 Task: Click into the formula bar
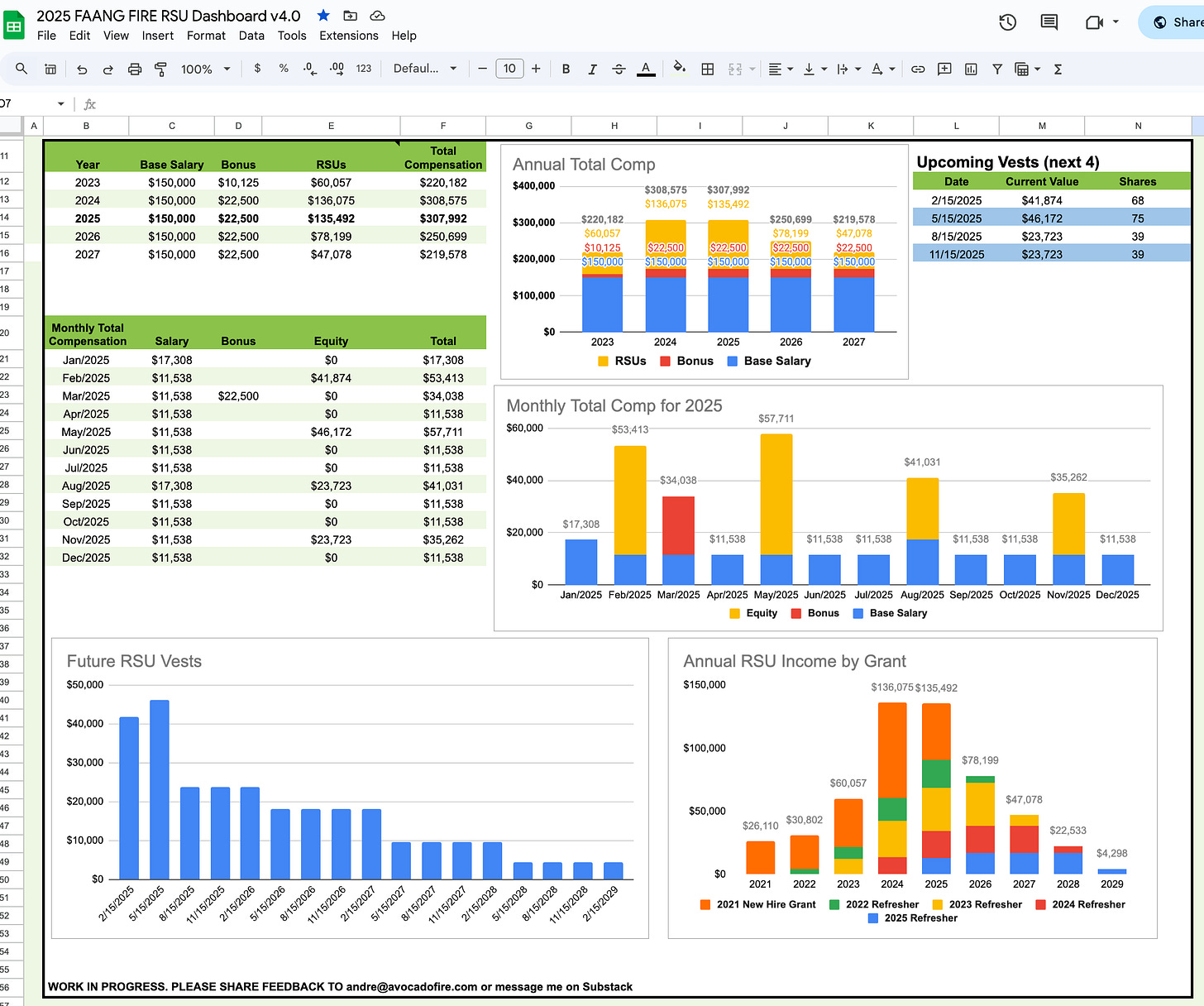tap(645, 104)
